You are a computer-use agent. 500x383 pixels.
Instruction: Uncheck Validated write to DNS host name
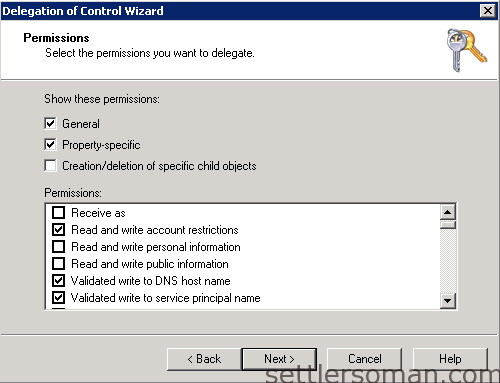59,281
